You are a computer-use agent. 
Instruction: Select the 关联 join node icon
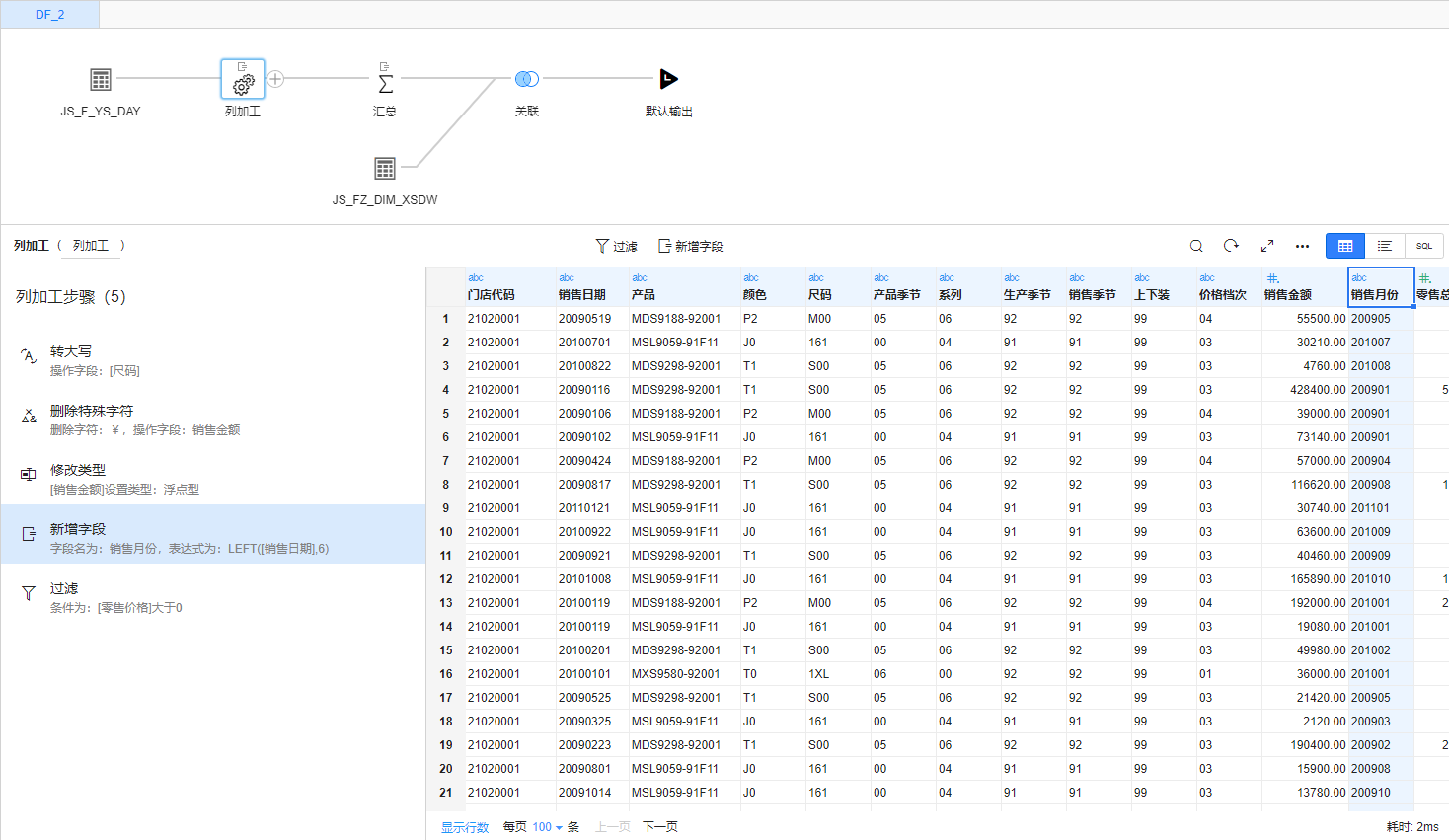(x=527, y=79)
